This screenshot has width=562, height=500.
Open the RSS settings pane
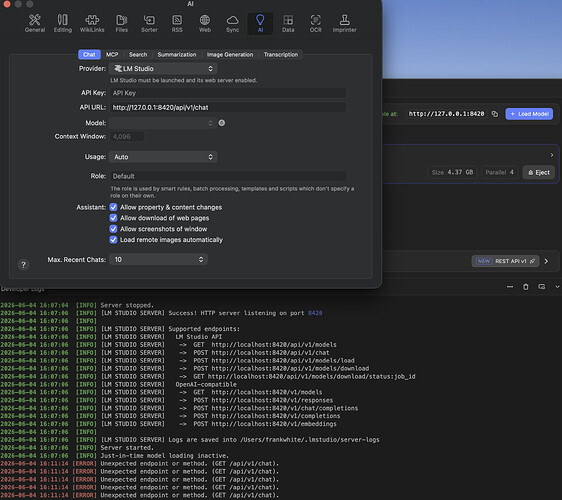[177, 24]
